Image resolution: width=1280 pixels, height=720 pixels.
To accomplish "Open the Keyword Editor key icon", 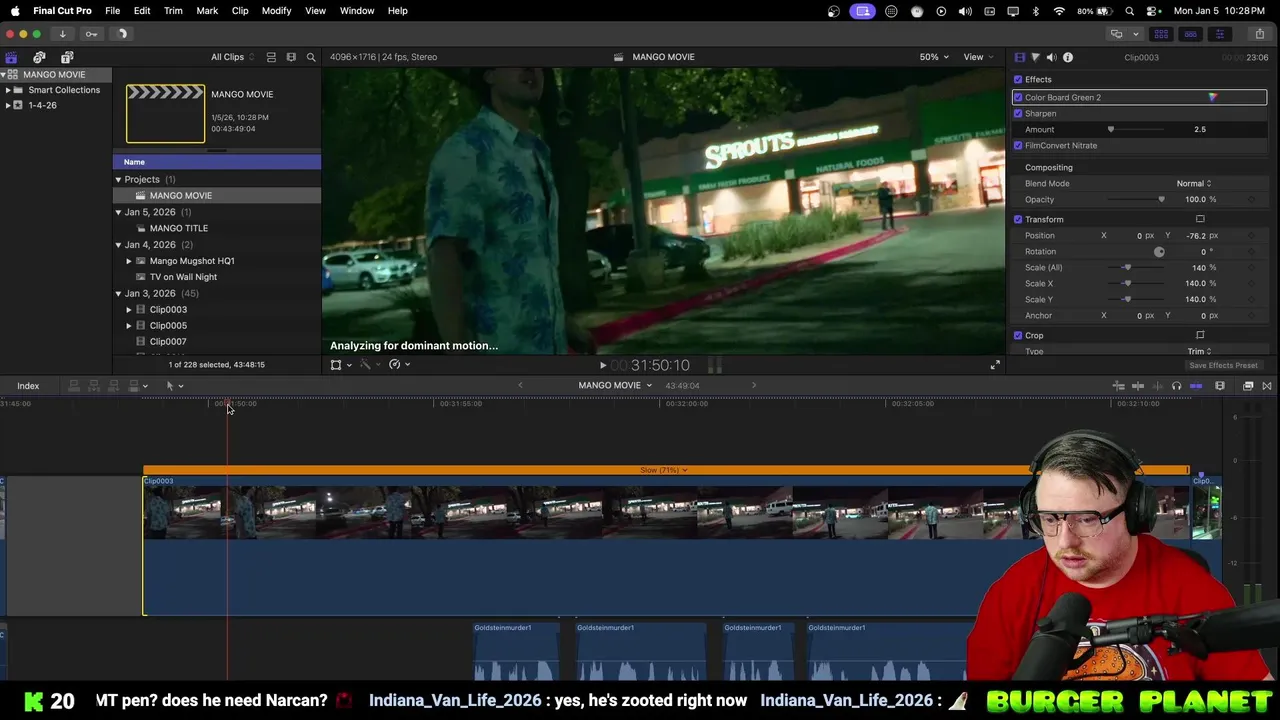I will tap(91, 34).
